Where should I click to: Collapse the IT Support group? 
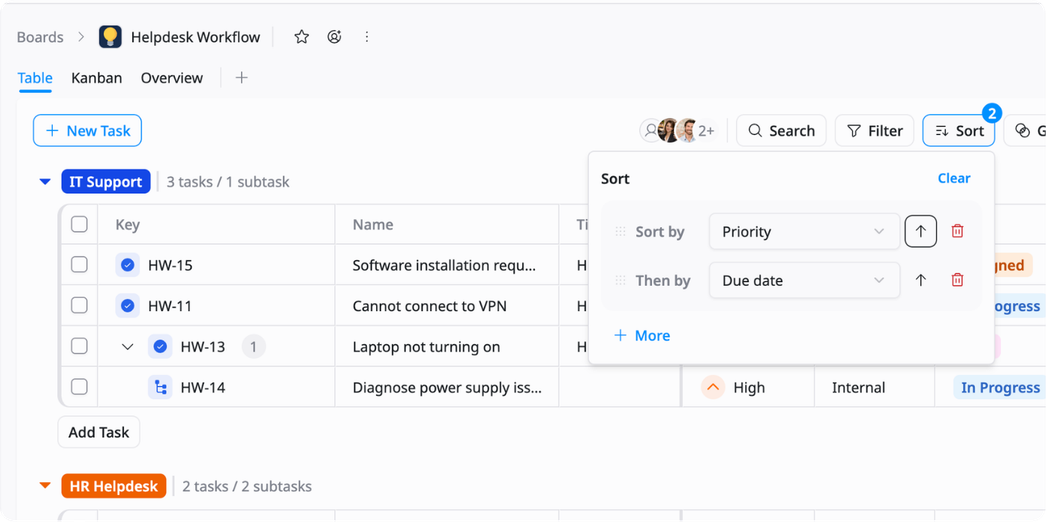(45, 182)
